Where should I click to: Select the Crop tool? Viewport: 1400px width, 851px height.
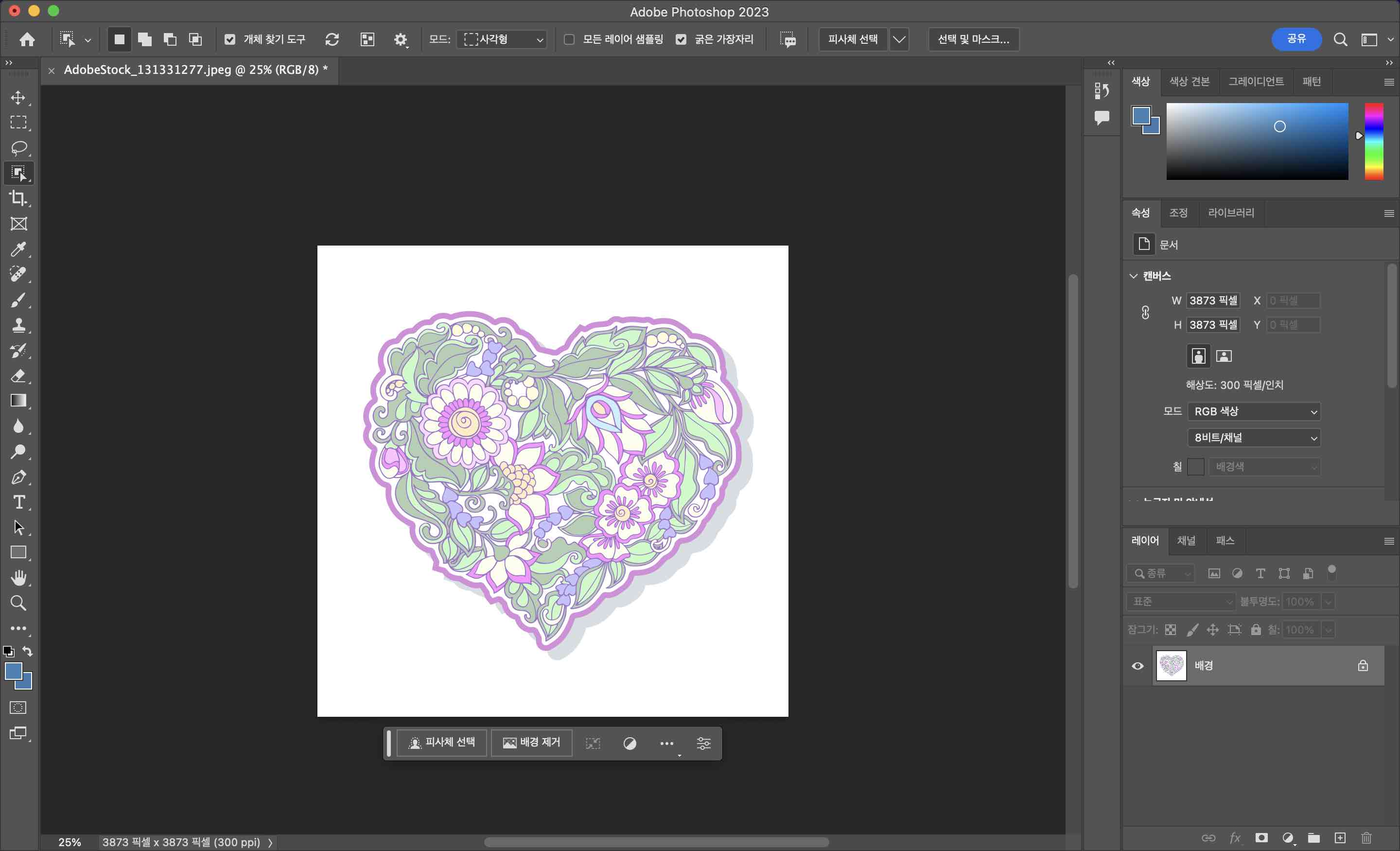[19, 198]
